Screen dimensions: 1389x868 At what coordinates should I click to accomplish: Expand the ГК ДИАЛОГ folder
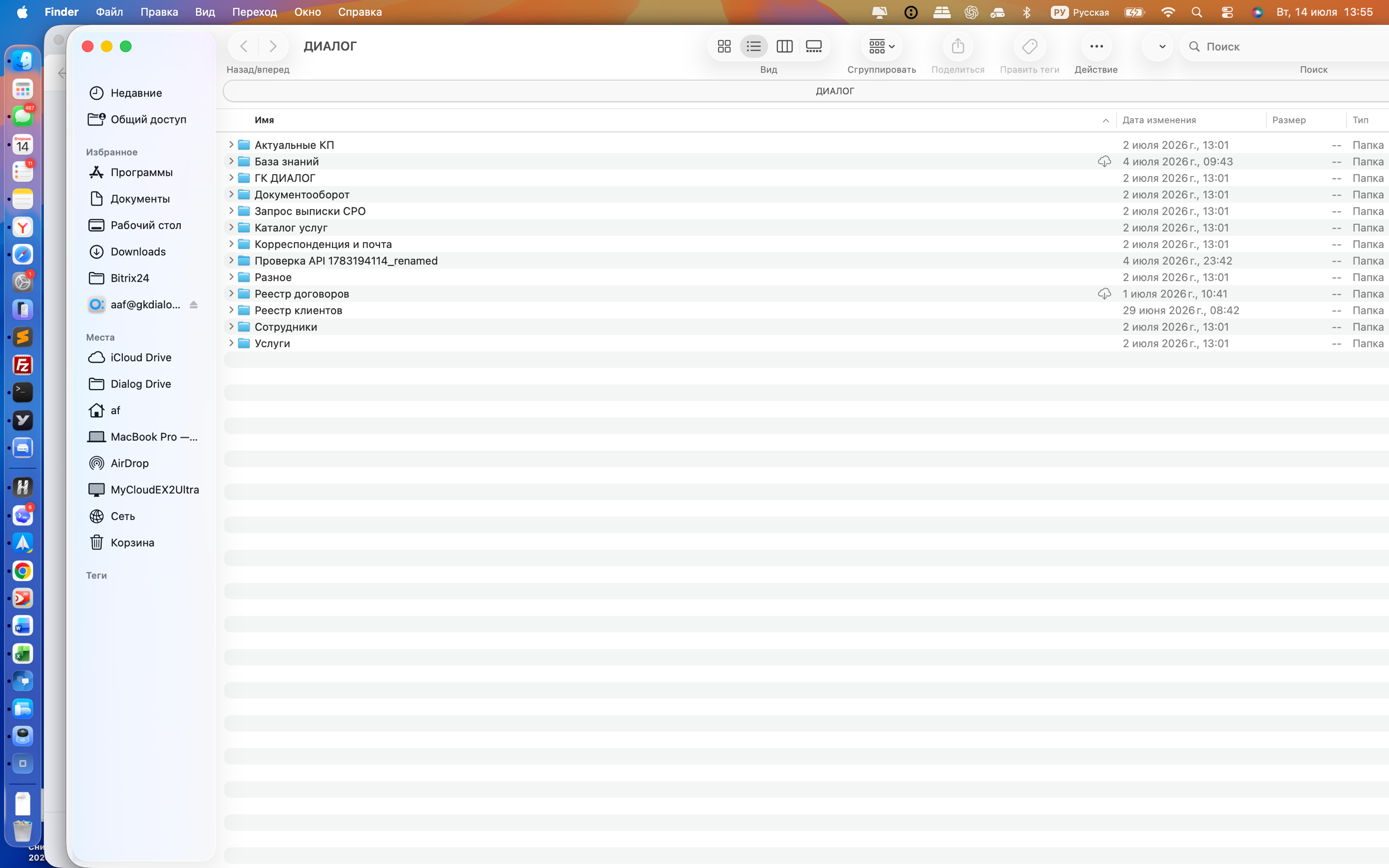(231, 178)
